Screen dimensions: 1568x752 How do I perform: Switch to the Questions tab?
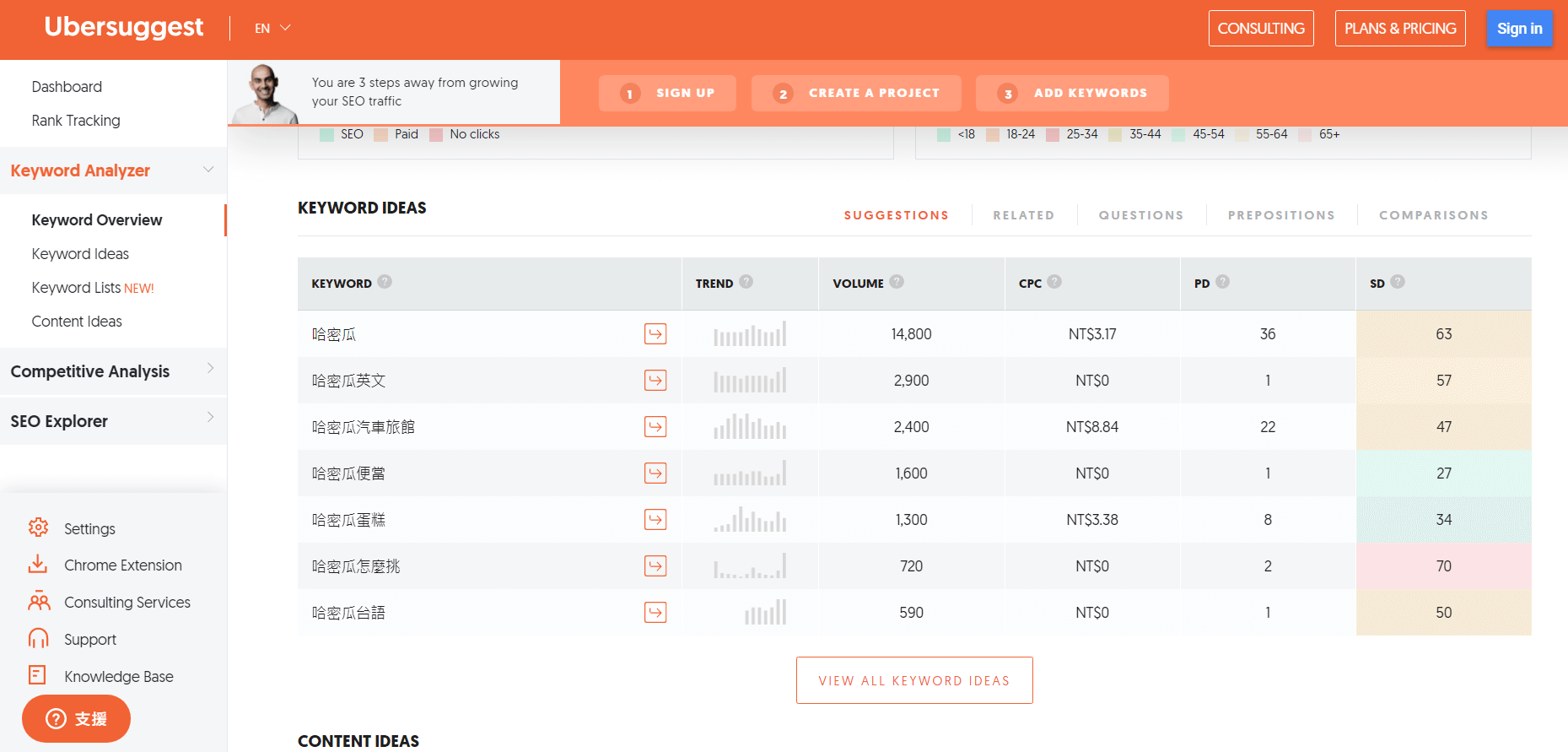(1141, 215)
